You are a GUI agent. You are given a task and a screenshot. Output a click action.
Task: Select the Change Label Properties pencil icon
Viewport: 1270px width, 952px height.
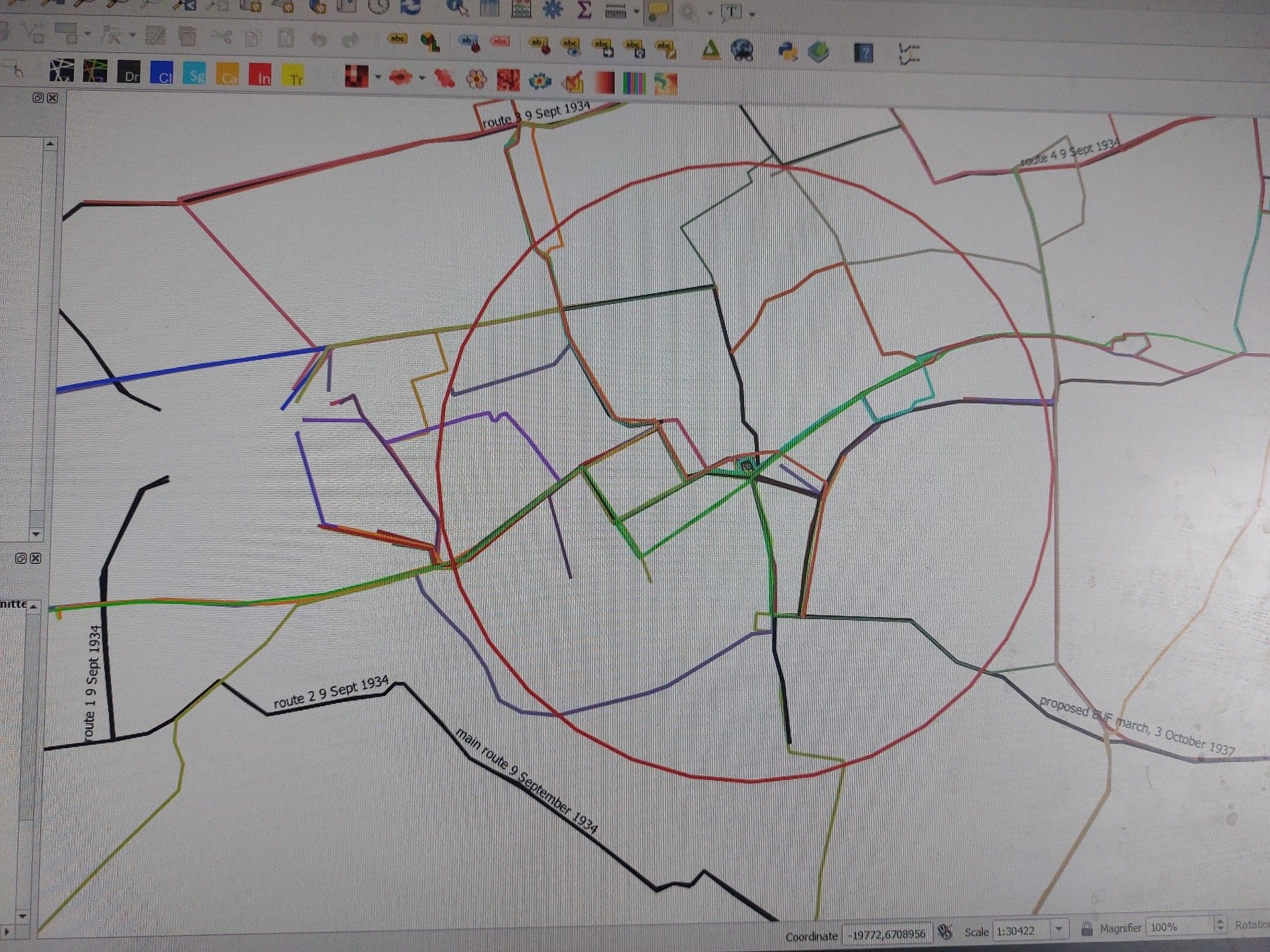665,49
